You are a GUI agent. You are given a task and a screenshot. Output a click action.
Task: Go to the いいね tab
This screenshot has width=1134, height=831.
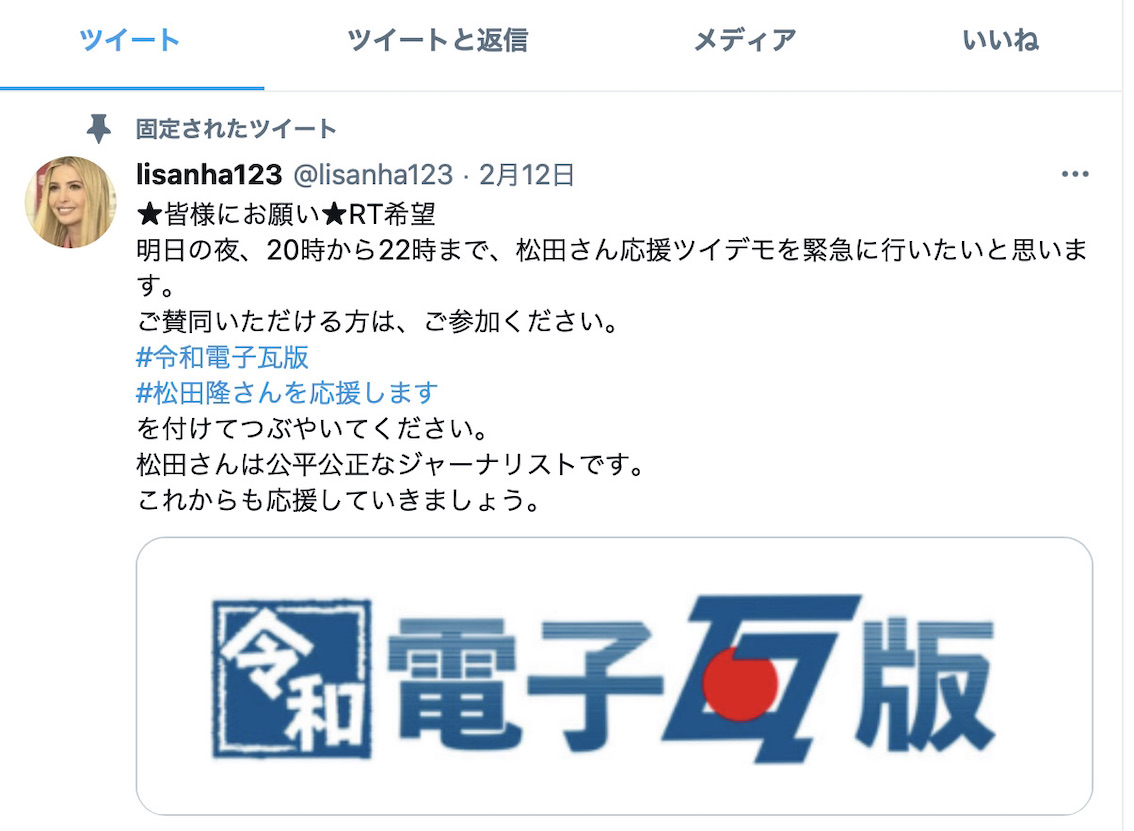pos(1001,41)
